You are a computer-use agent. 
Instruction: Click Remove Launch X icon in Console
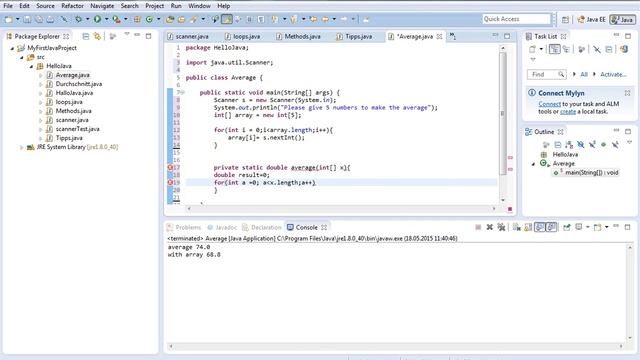[x=489, y=227]
